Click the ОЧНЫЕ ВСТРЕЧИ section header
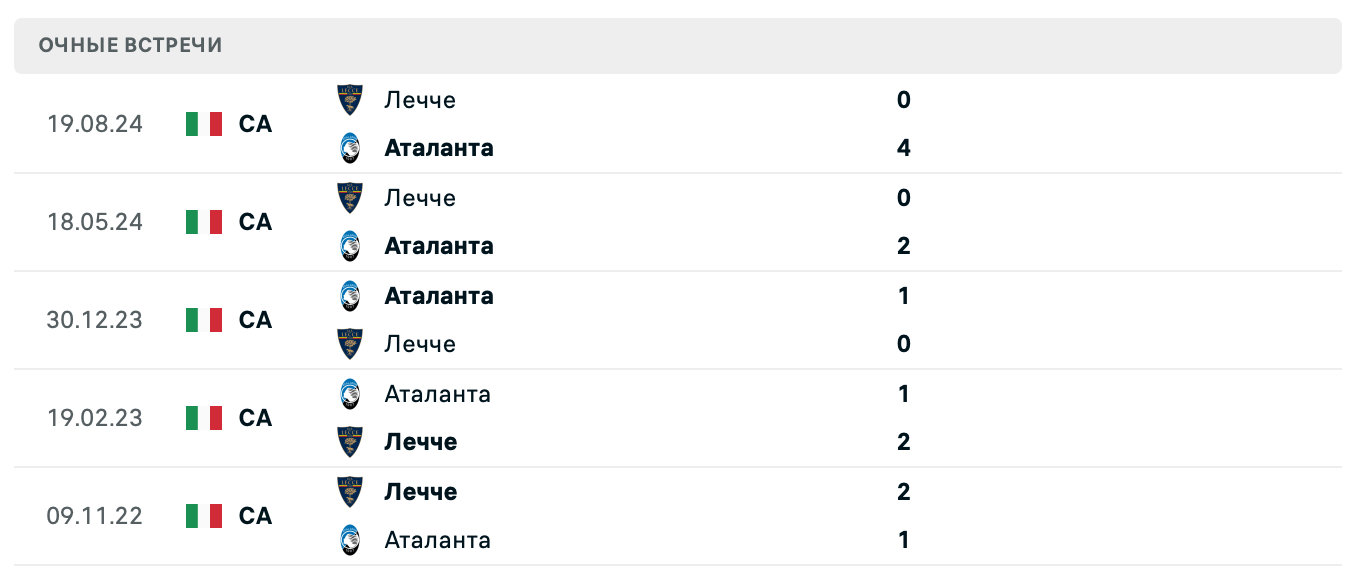Viewport: 1356px width, 580px height. [x=130, y=45]
